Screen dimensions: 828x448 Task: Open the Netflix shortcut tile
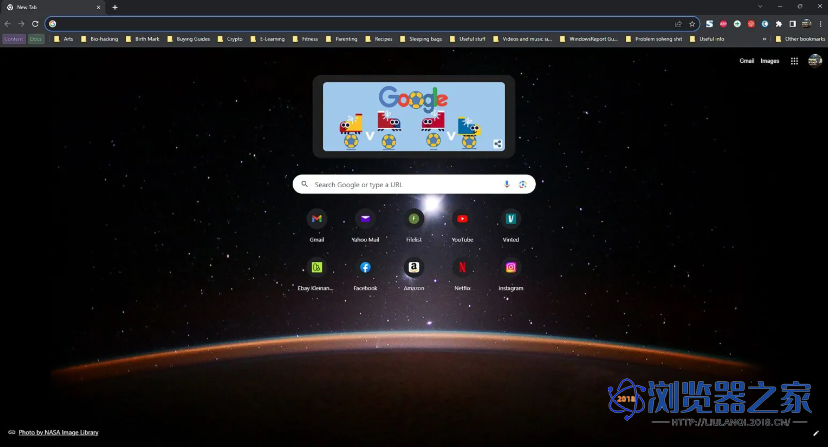pyautogui.click(x=463, y=274)
